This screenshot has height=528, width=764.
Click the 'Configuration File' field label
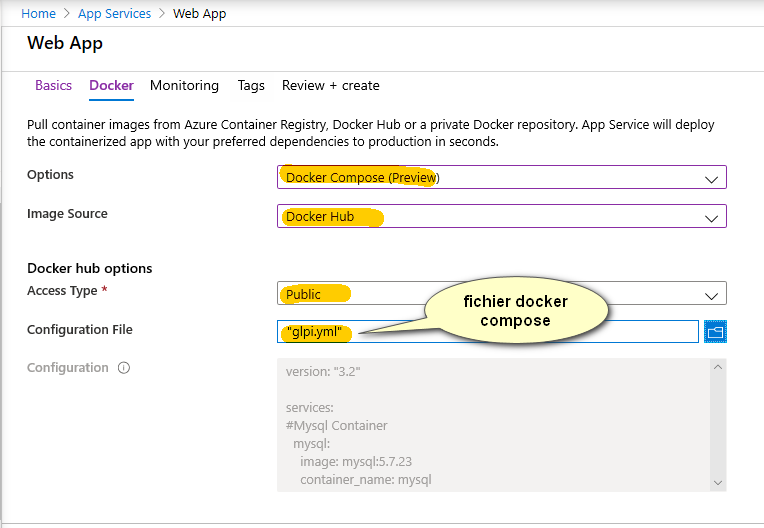(x=80, y=330)
